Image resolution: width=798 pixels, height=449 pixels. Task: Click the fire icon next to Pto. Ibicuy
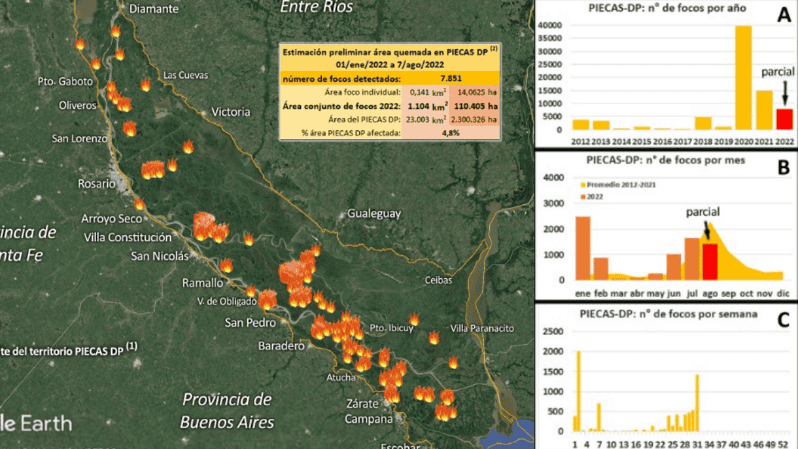click(x=414, y=320)
